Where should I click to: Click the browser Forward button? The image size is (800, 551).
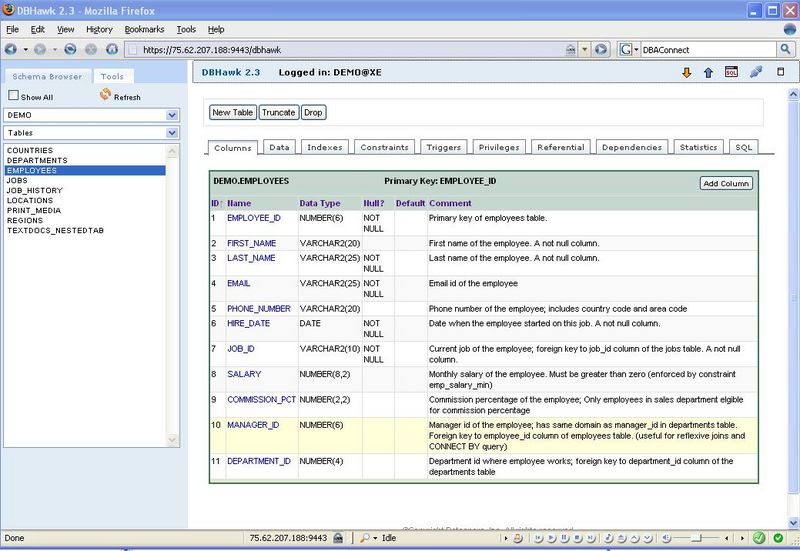(x=40, y=49)
